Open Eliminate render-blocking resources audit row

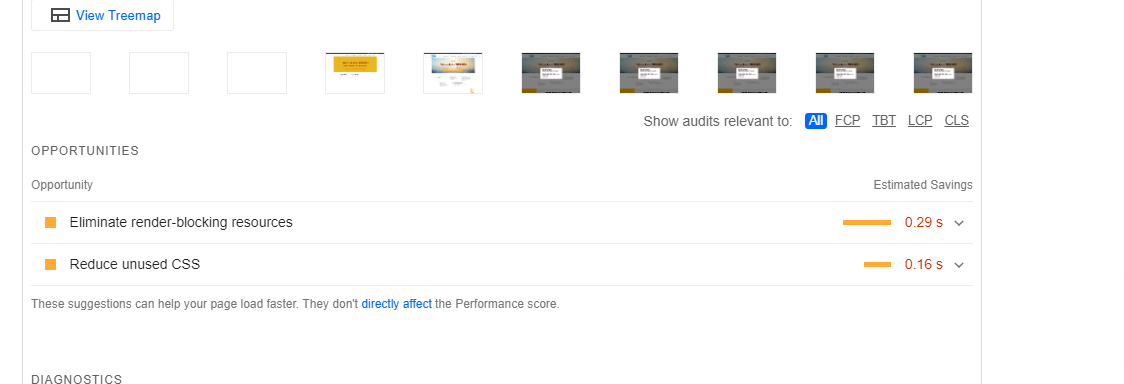(x=502, y=223)
